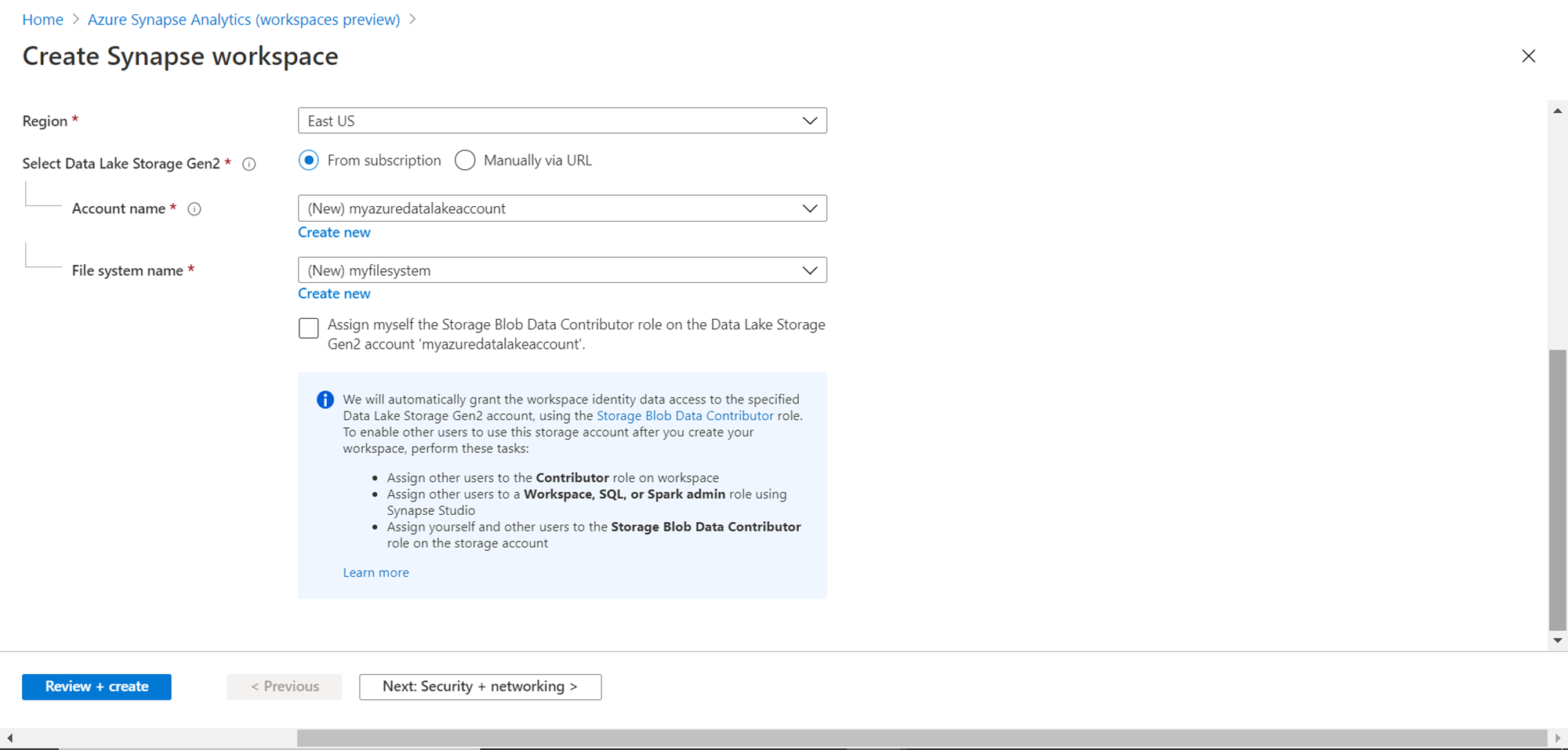
Task: Click the info icon beside Account name
Action: [194, 208]
